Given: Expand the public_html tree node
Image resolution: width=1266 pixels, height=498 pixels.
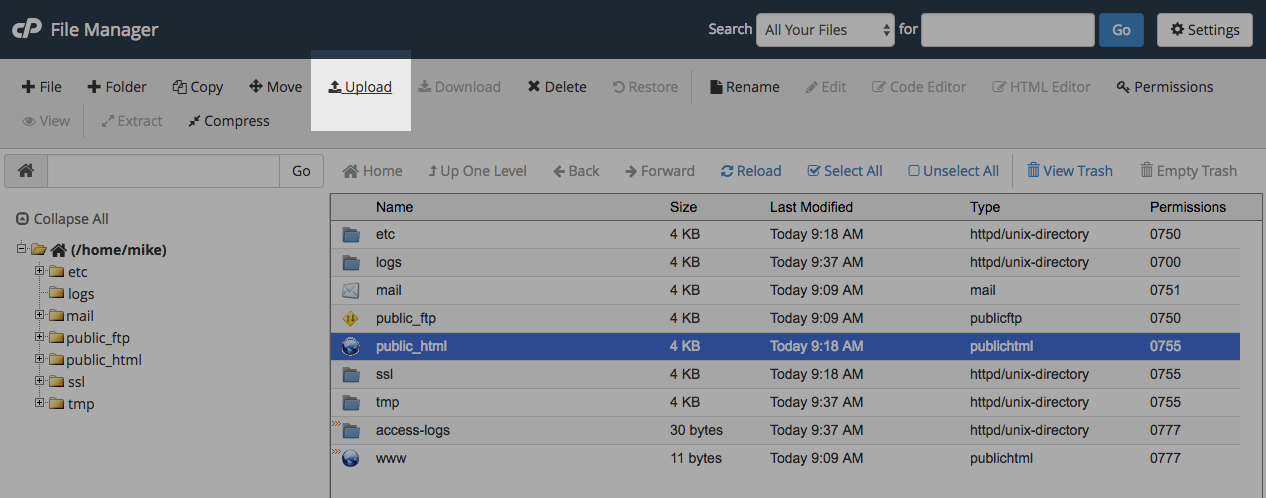Looking at the screenshot, I should 40,359.
